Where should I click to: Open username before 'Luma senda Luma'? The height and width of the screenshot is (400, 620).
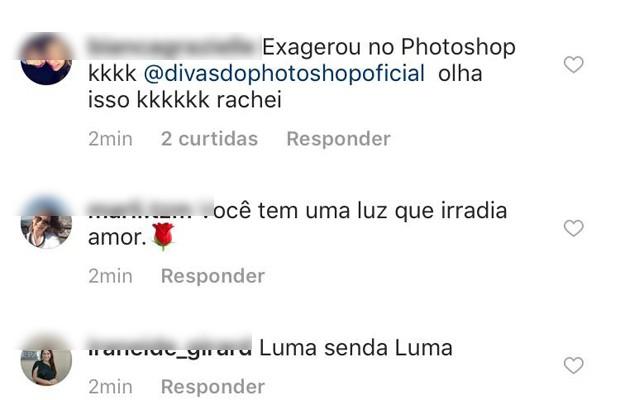tap(170, 346)
